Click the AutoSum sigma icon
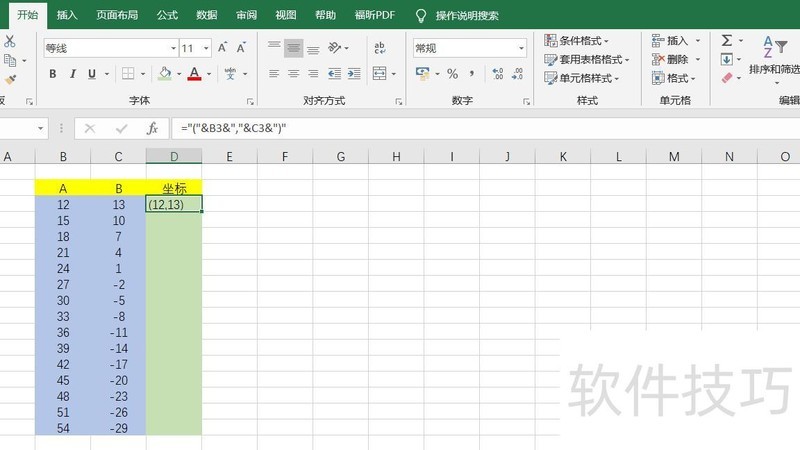 coord(727,40)
